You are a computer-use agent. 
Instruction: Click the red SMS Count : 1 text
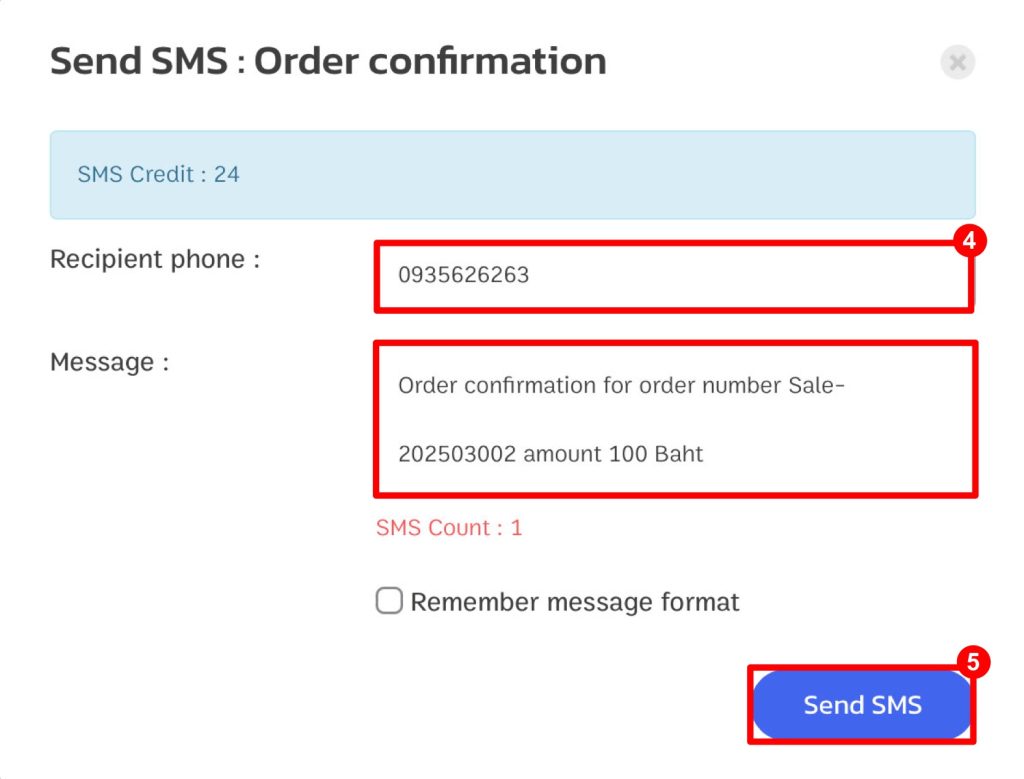[449, 528]
